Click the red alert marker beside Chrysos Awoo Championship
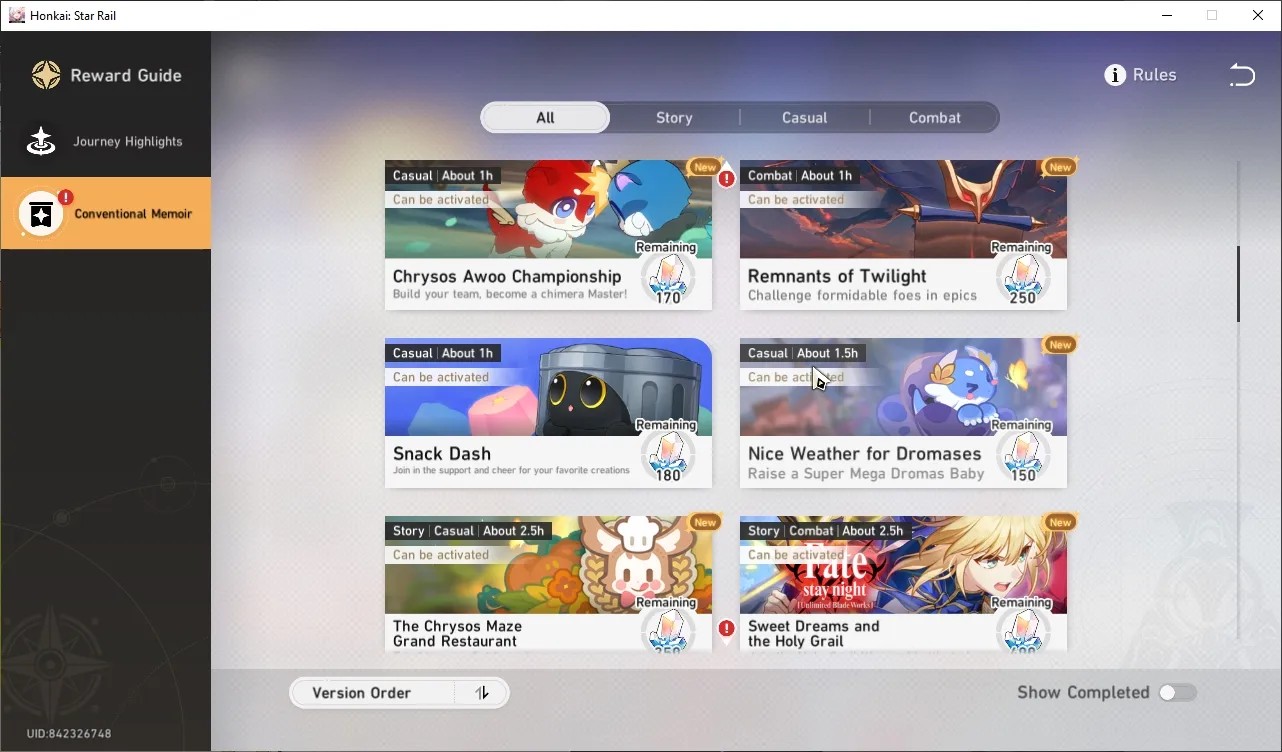The image size is (1282, 752). point(726,179)
